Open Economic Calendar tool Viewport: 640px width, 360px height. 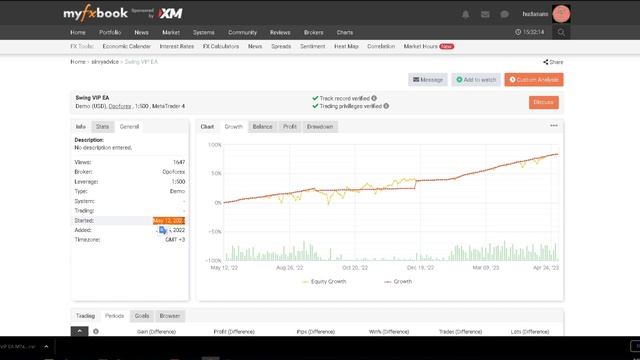pos(127,47)
